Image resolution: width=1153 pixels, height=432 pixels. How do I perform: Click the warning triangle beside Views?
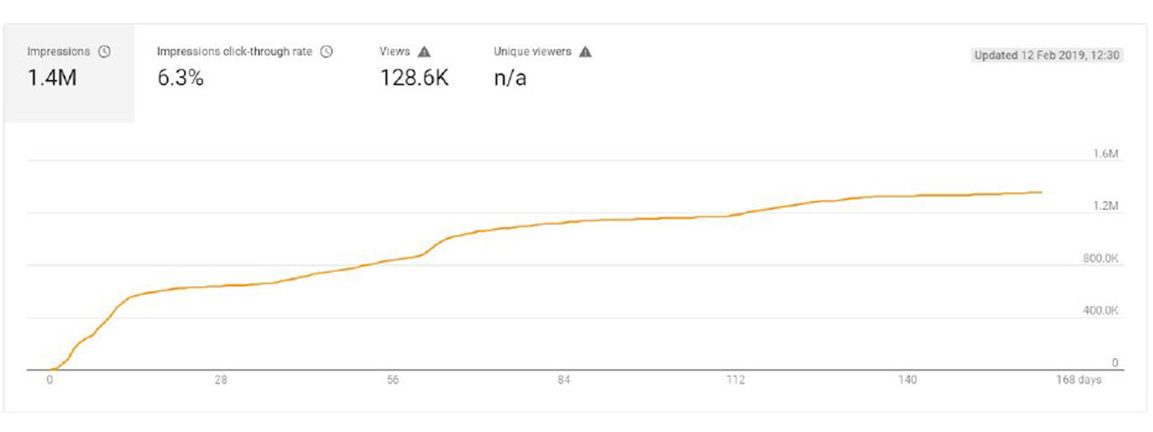pos(424,52)
